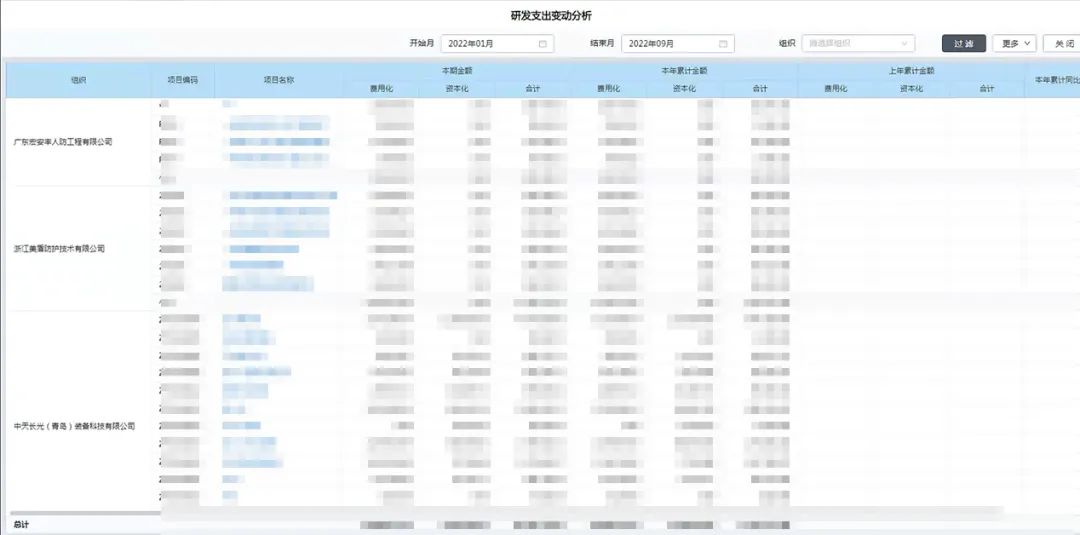Select 合计 header under 本期金额
This screenshot has height=535, width=1080.
point(532,89)
